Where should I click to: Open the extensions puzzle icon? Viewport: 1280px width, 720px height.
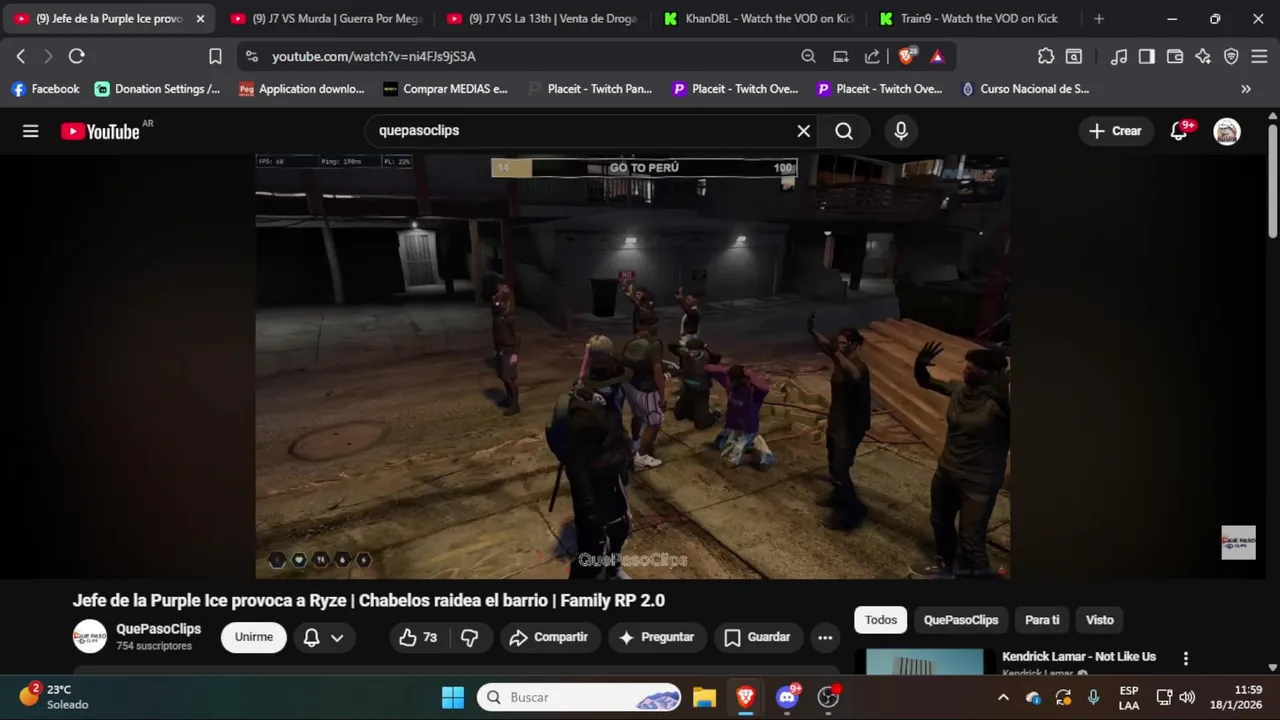coord(1046,56)
